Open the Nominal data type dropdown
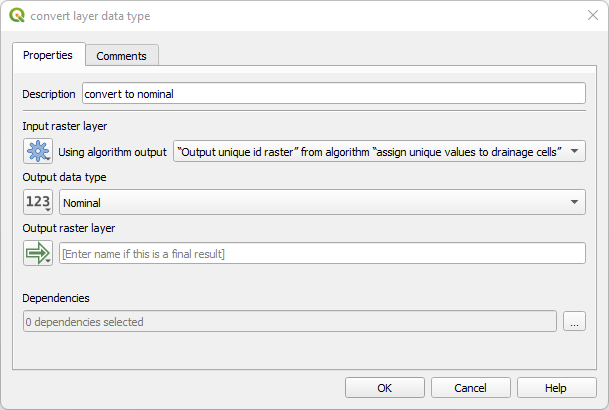The image size is (609, 410). [322, 203]
